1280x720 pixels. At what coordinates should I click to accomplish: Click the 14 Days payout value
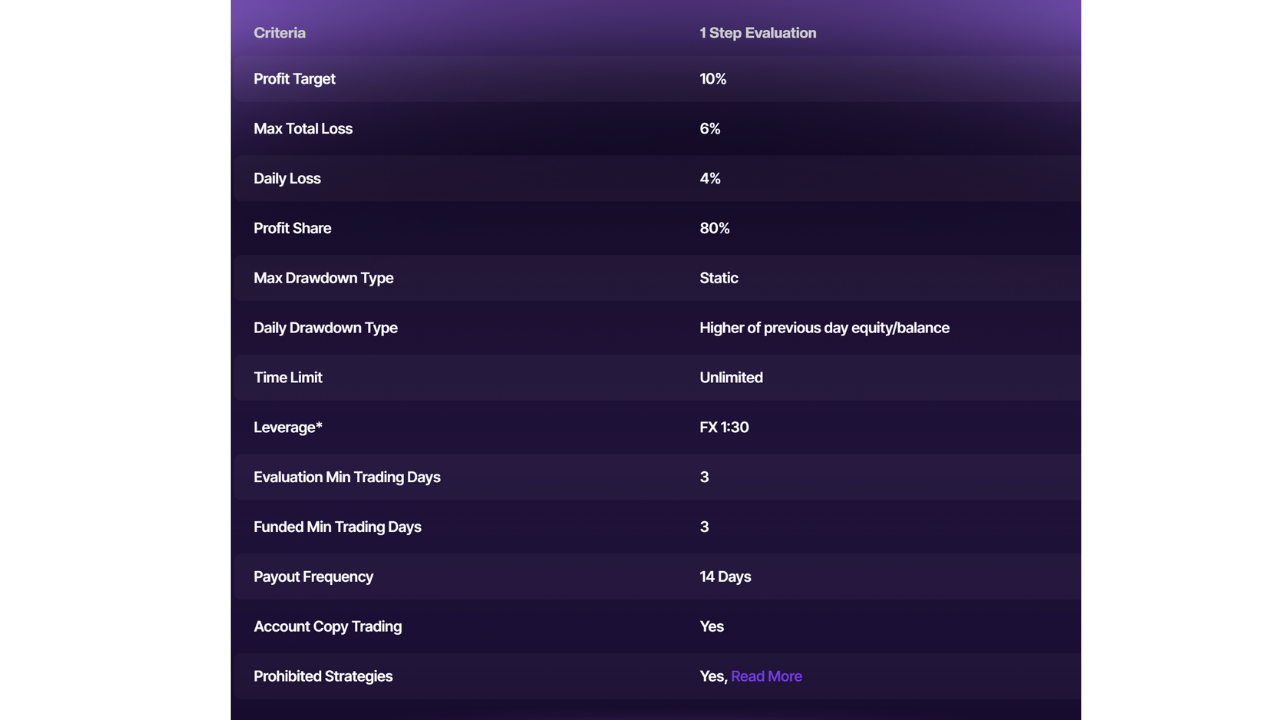point(725,577)
